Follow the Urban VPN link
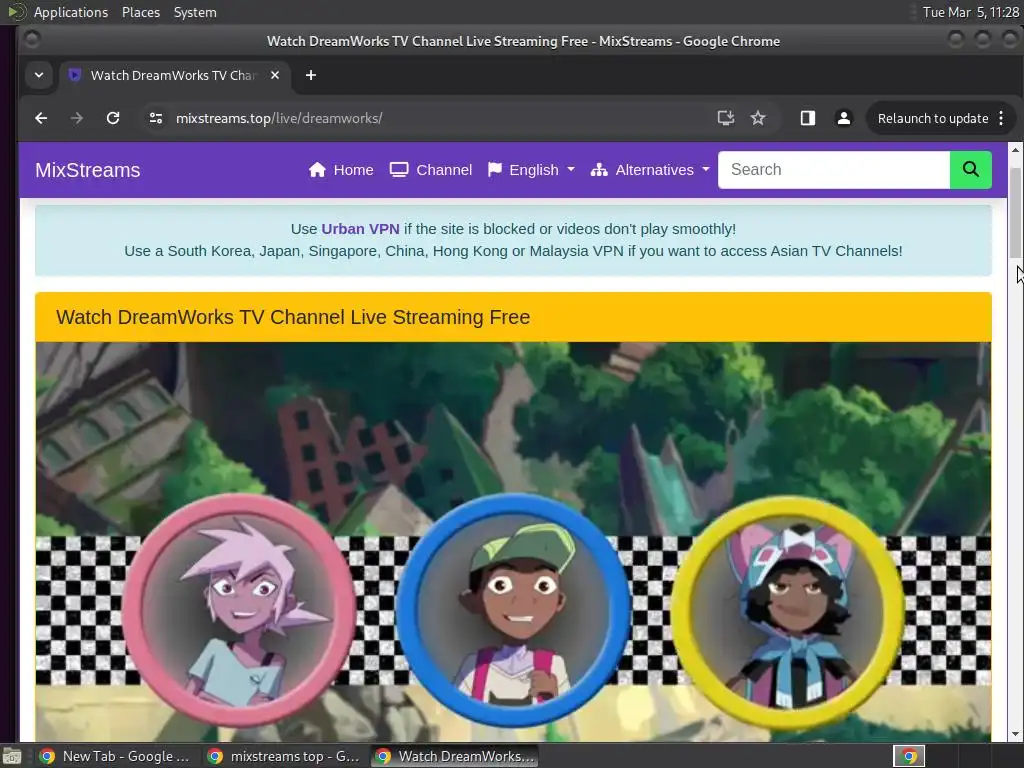 click(360, 229)
